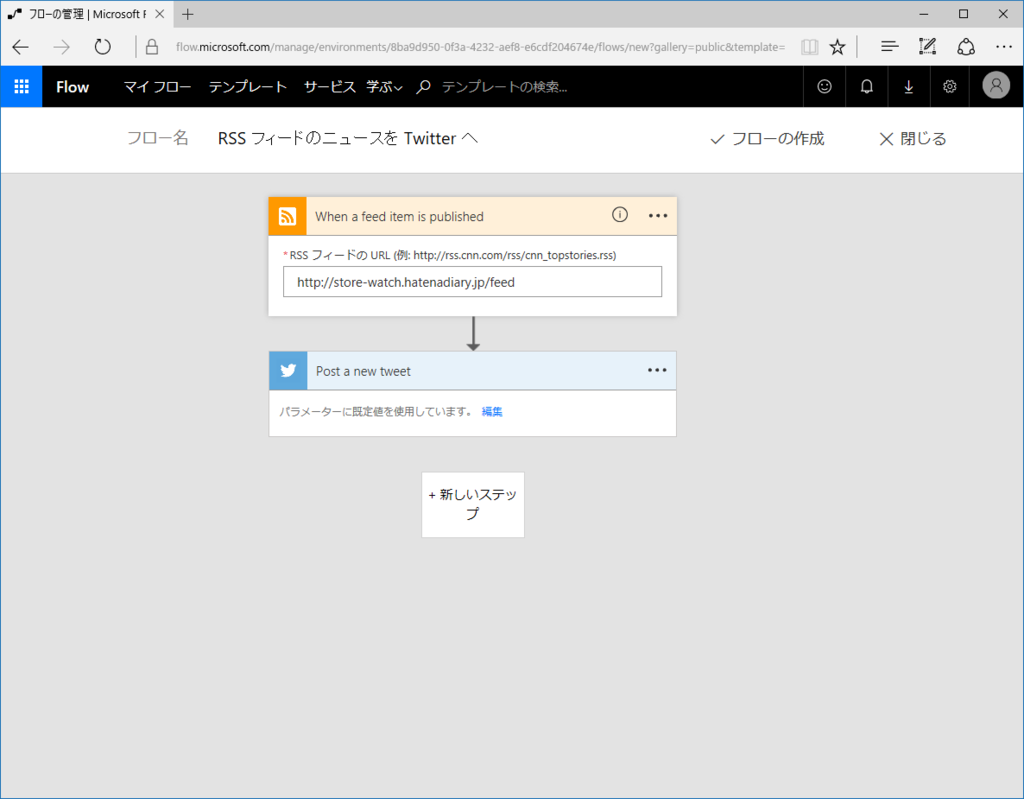The width and height of the screenshot is (1024, 799).
Task: Open the app launcher waffle icon
Action: pos(22,86)
